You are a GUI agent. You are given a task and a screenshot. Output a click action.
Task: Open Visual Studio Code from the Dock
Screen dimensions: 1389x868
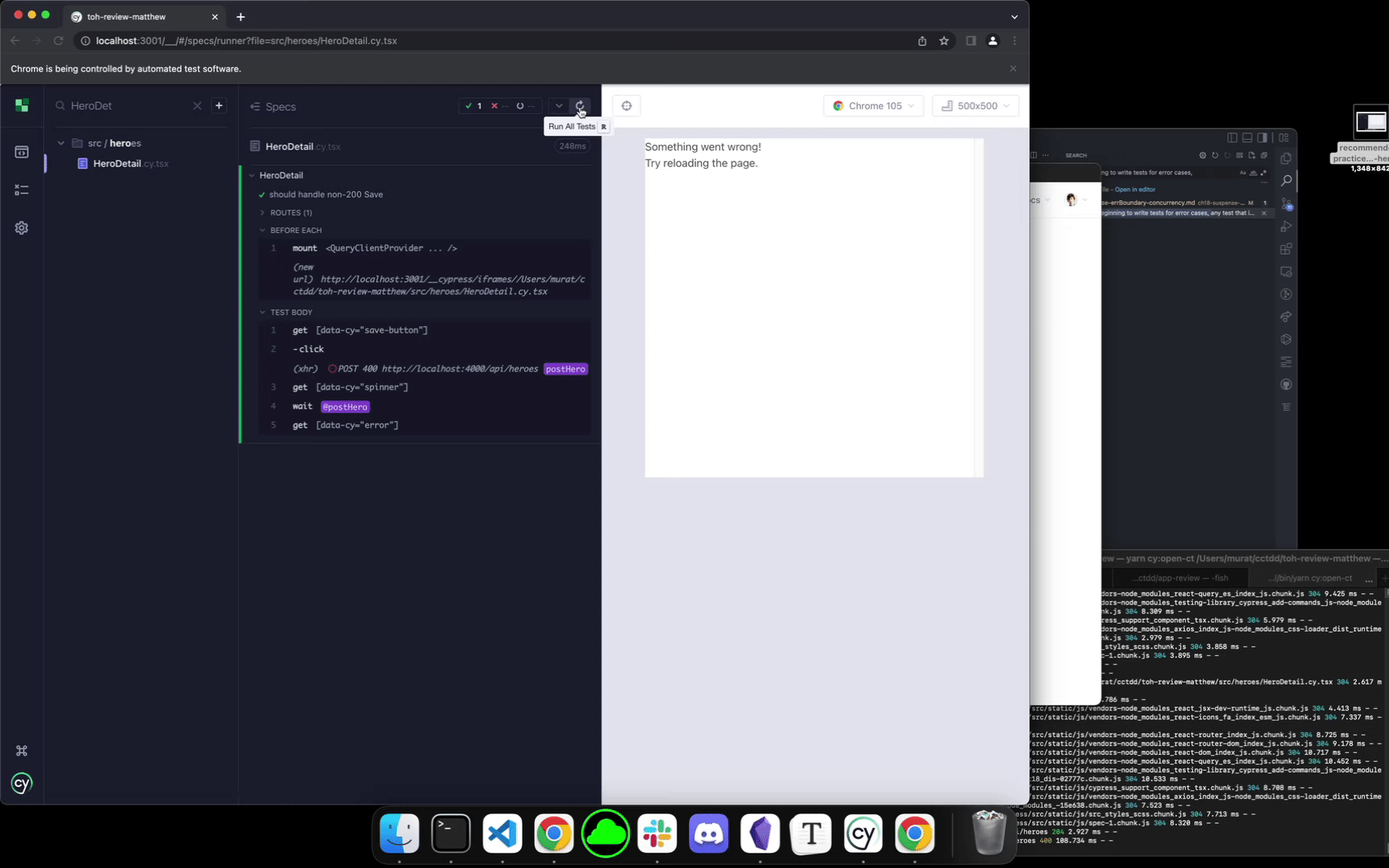pyautogui.click(x=502, y=833)
